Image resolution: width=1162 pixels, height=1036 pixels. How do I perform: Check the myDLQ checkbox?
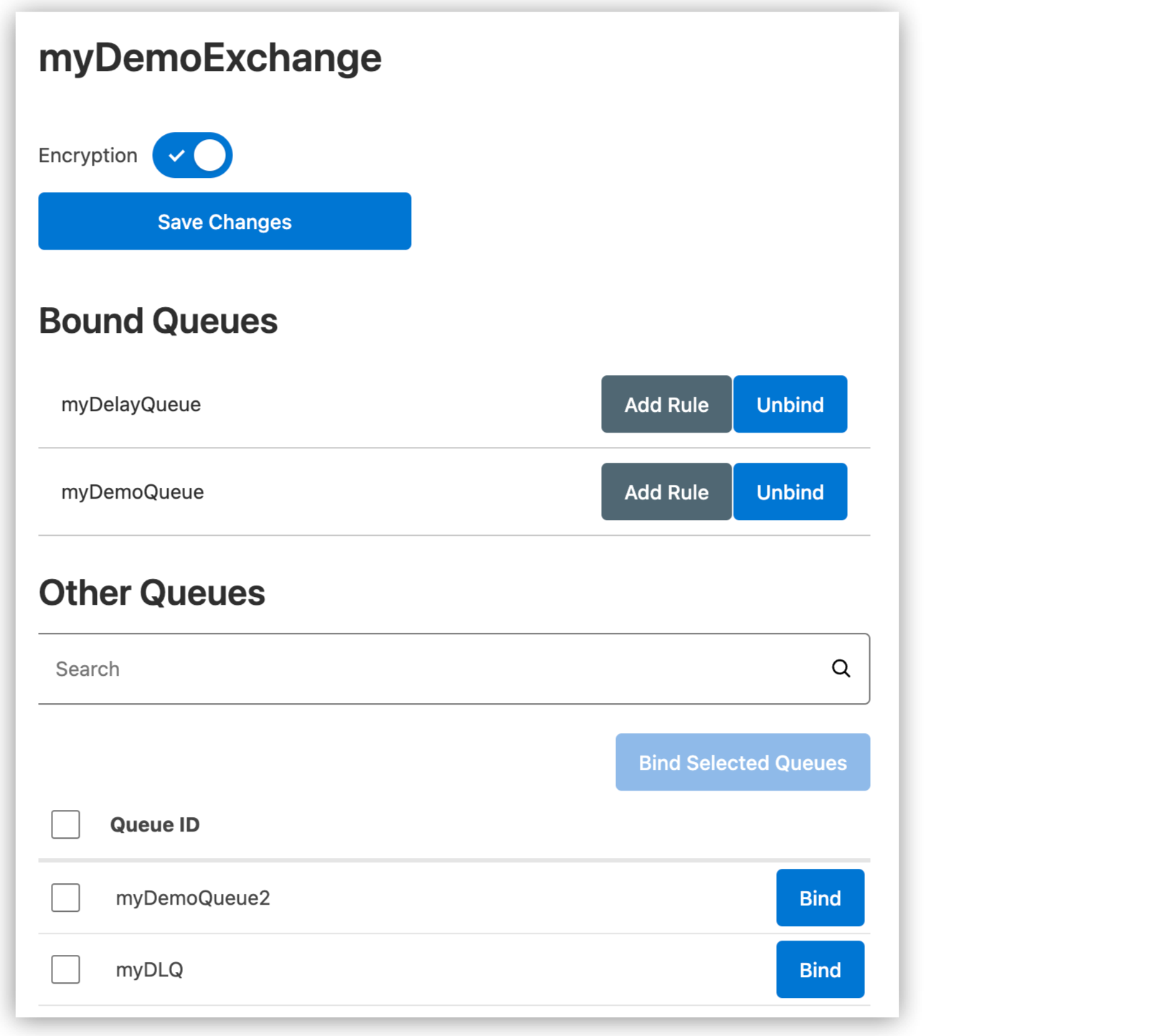tap(65, 969)
